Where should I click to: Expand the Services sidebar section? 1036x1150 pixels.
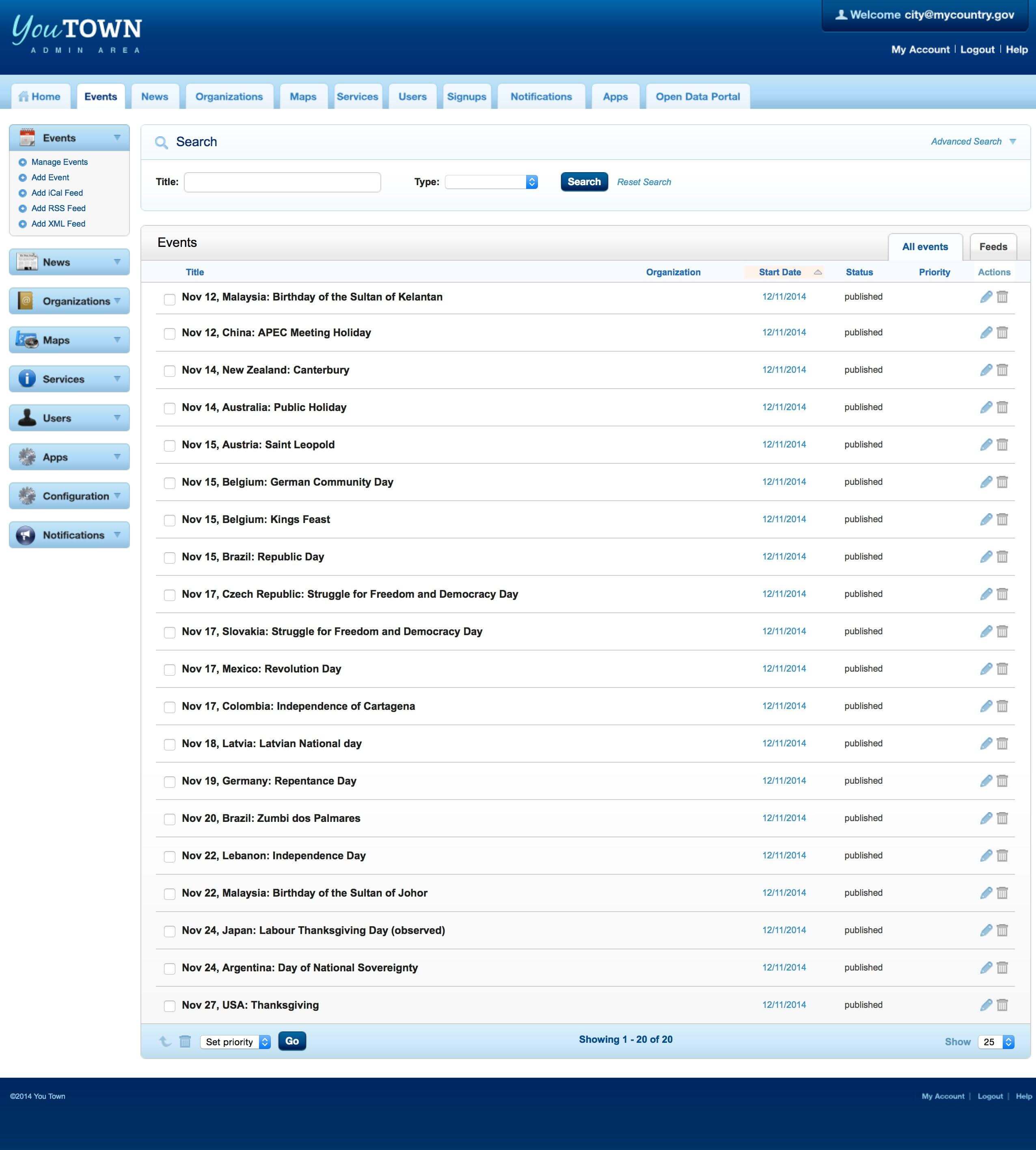pyautogui.click(x=69, y=378)
